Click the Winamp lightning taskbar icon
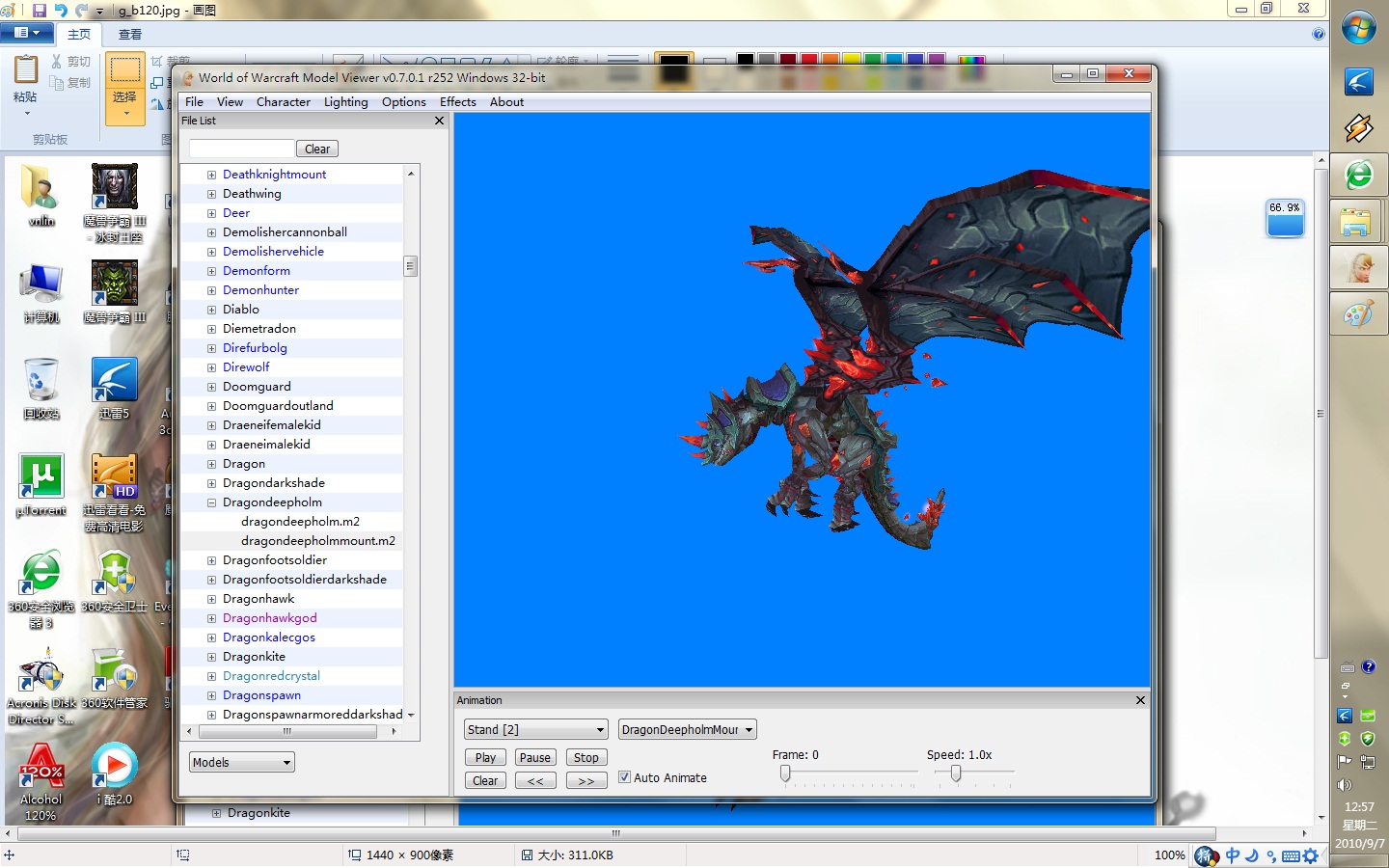The image size is (1389, 868). 1358,127
